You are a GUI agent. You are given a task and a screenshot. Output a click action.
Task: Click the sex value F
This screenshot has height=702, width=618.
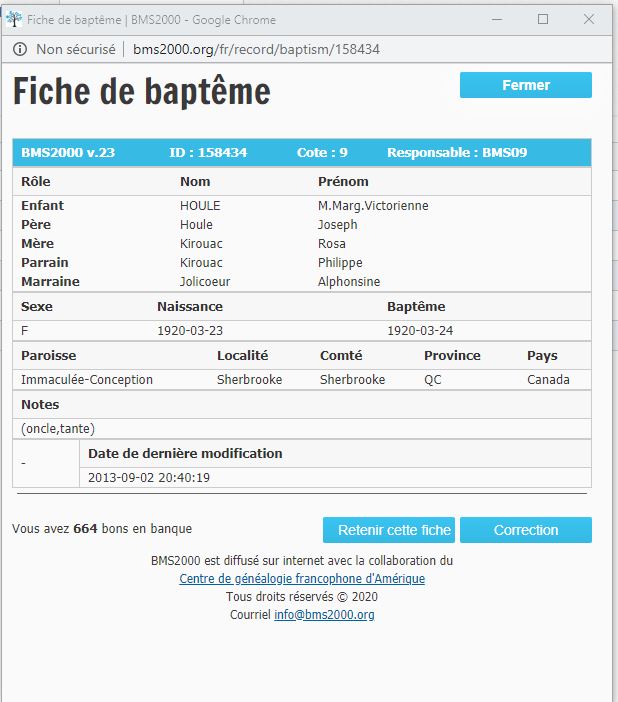pyautogui.click(x=25, y=331)
